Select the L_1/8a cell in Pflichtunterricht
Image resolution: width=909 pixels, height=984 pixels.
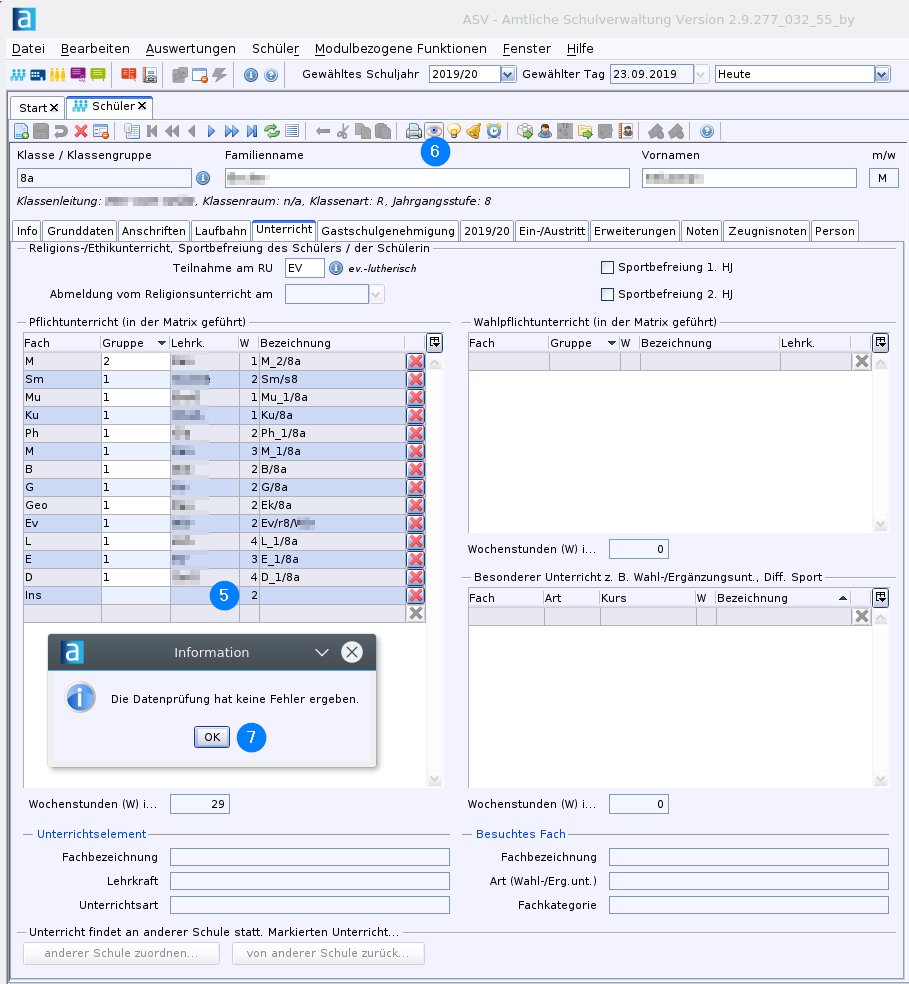[x=332, y=542]
